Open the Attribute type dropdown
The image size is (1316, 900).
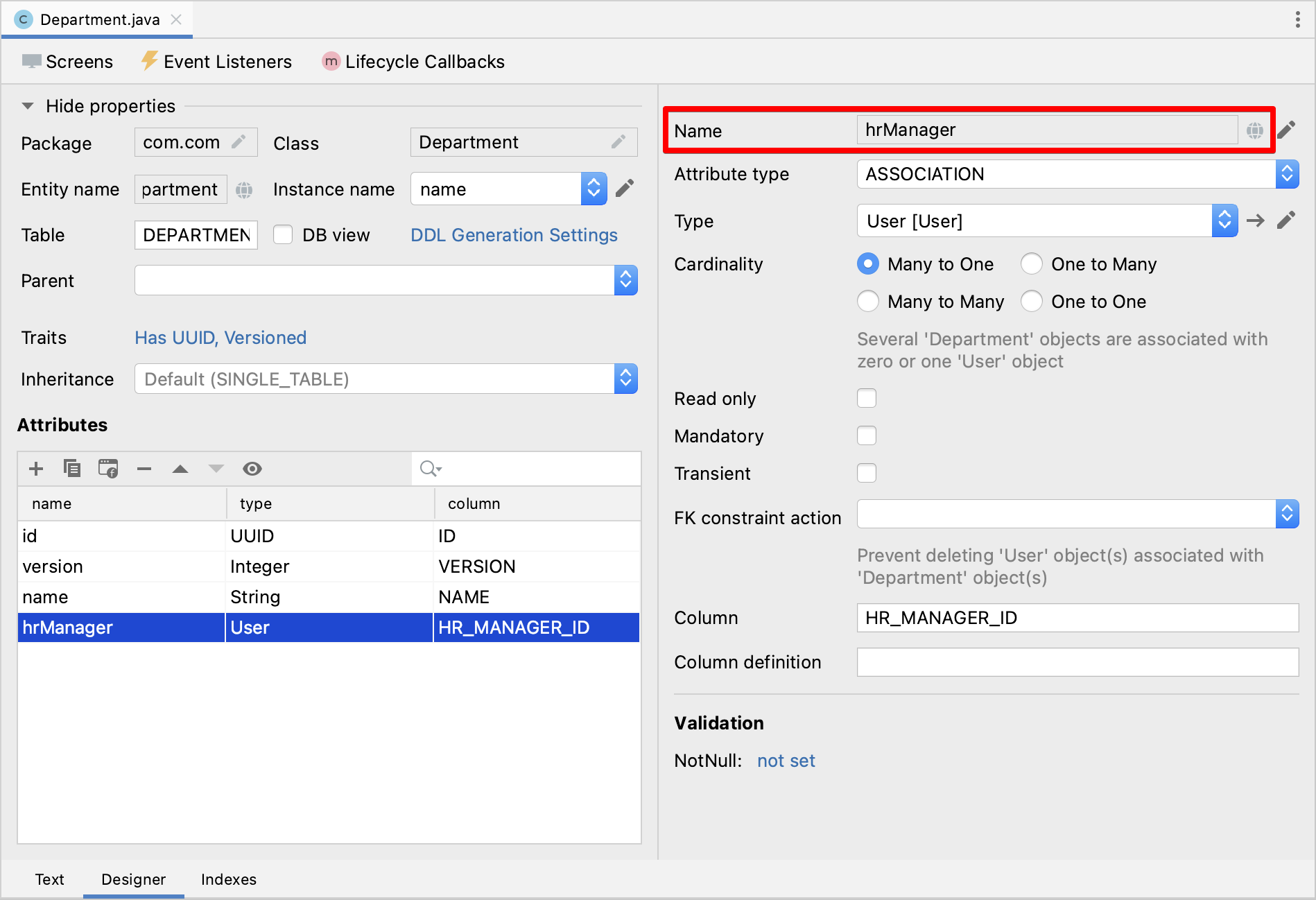coord(1287,174)
